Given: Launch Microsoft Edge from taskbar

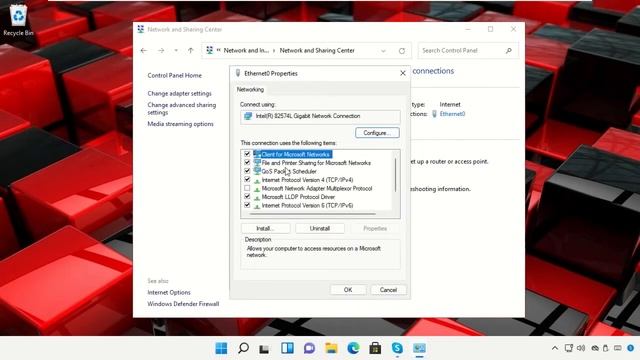Looking at the screenshot, I should click(353, 348).
